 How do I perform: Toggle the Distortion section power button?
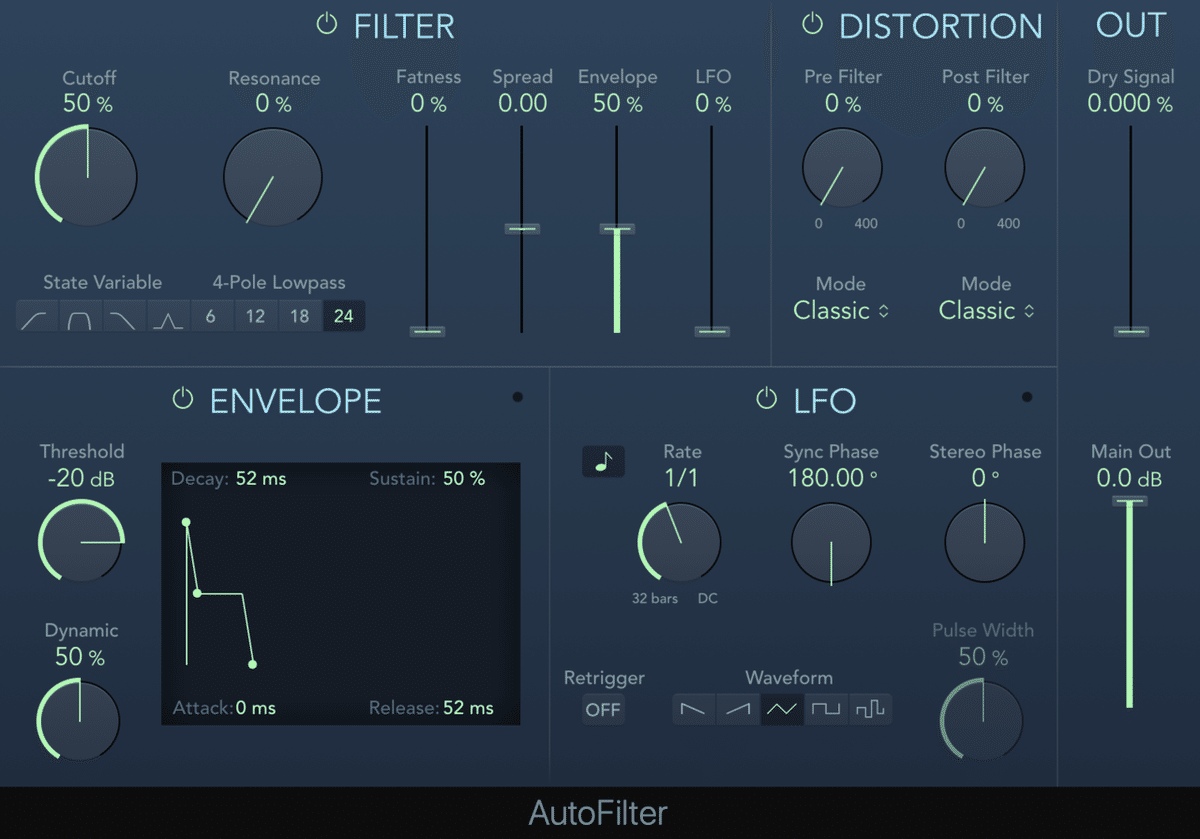pyautogui.click(x=812, y=25)
